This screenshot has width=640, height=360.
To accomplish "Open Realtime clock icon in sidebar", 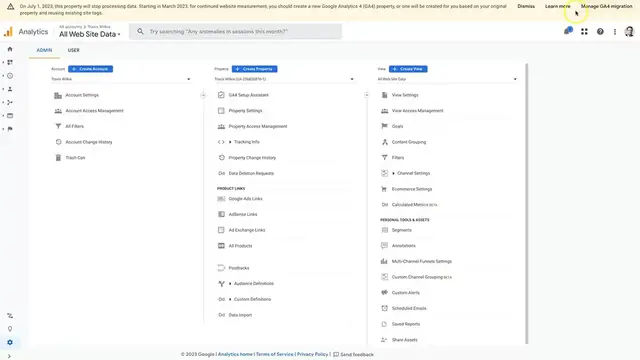I will pyautogui.click(x=10, y=76).
